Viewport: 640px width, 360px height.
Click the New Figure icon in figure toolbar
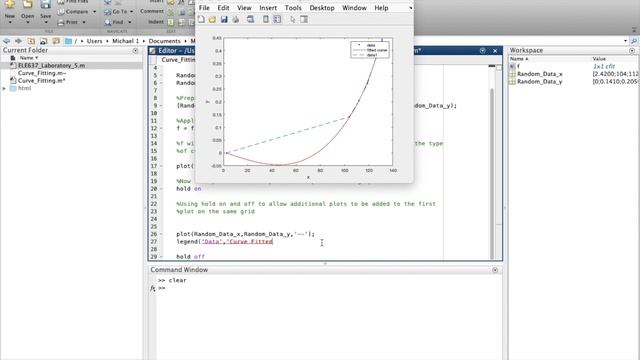pos(201,19)
